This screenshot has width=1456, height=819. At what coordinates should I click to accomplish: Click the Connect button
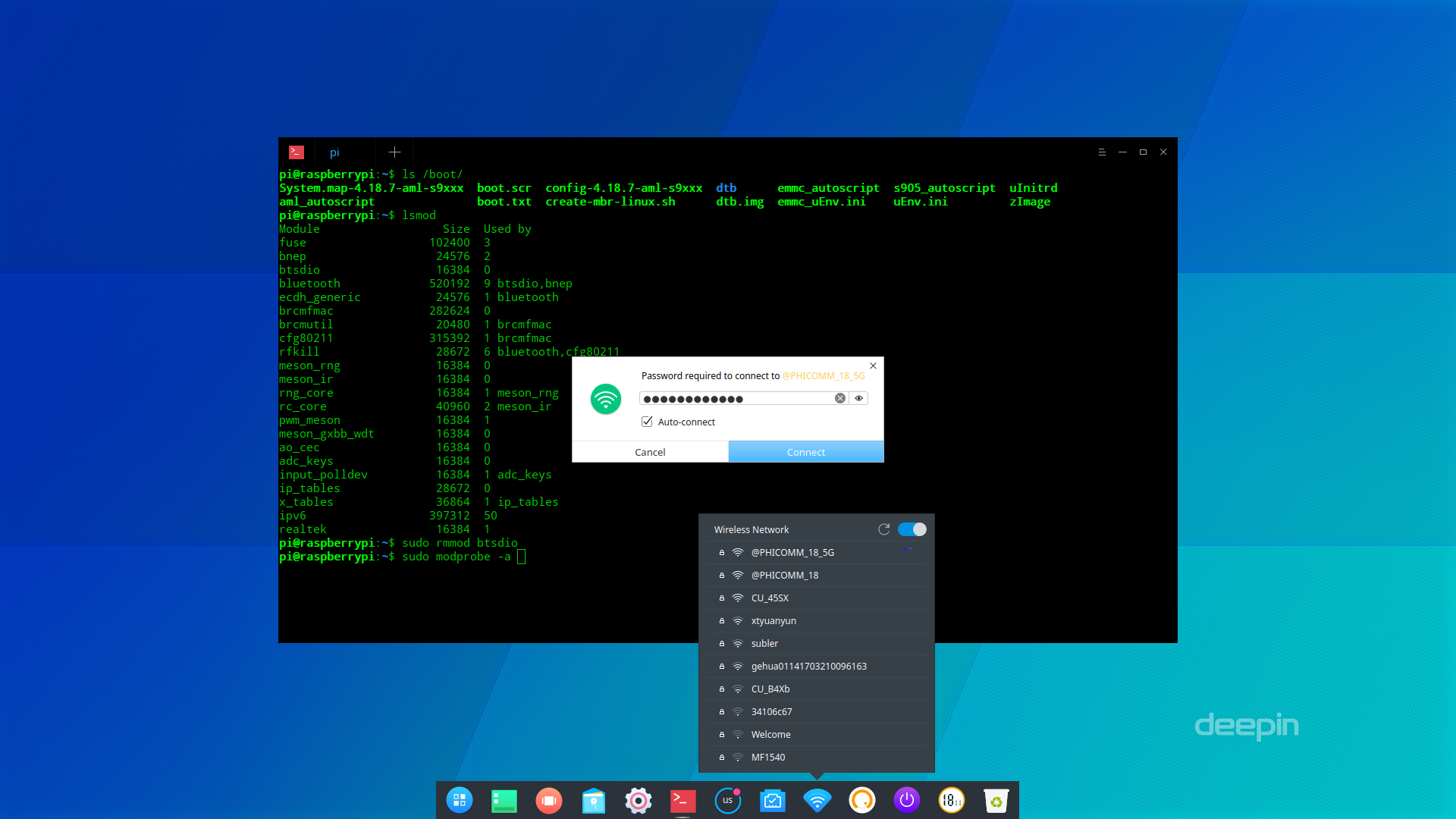806,452
